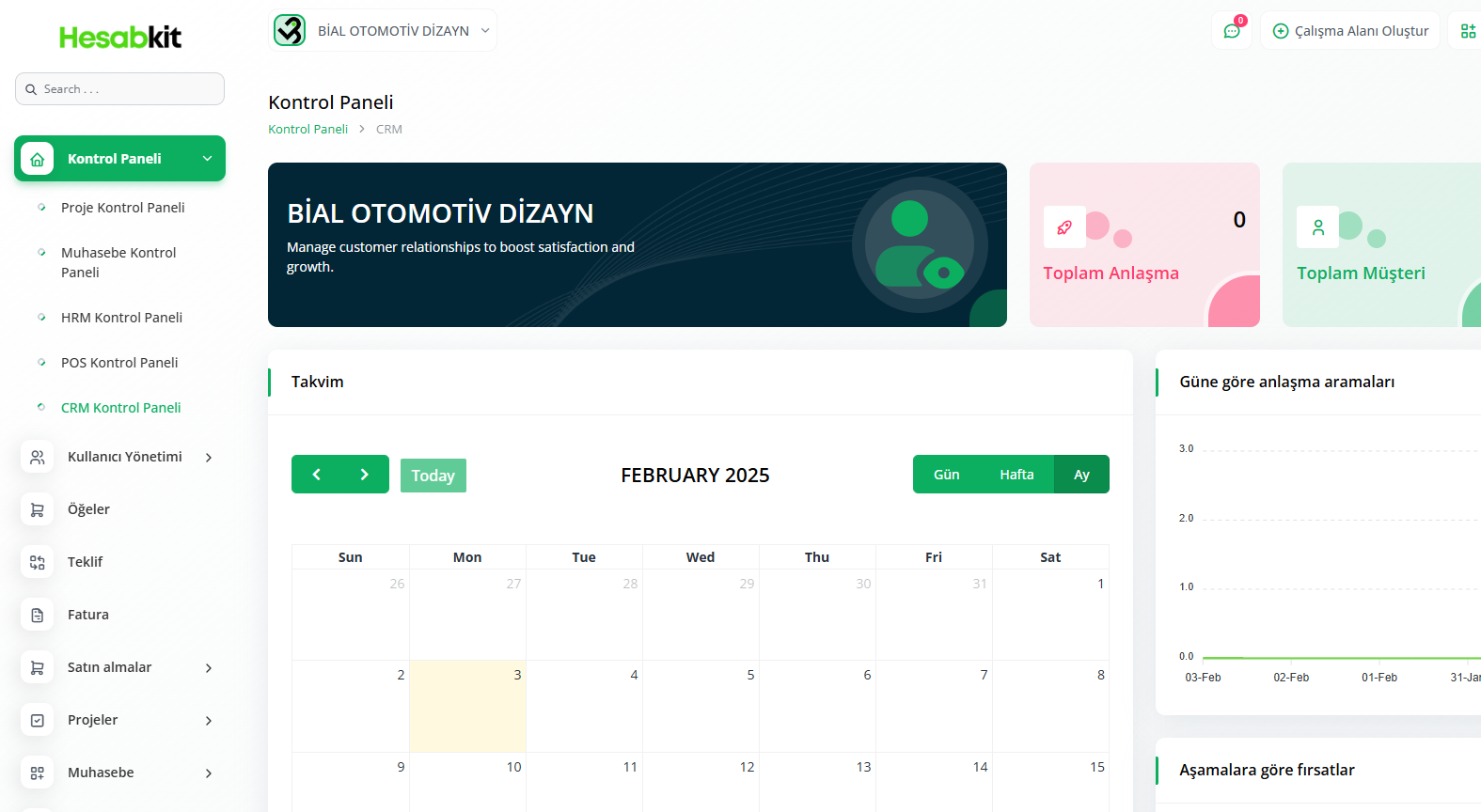Image resolution: width=1481 pixels, height=812 pixels.
Task: Click the Projeler checkbox icon
Action: pos(38,720)
